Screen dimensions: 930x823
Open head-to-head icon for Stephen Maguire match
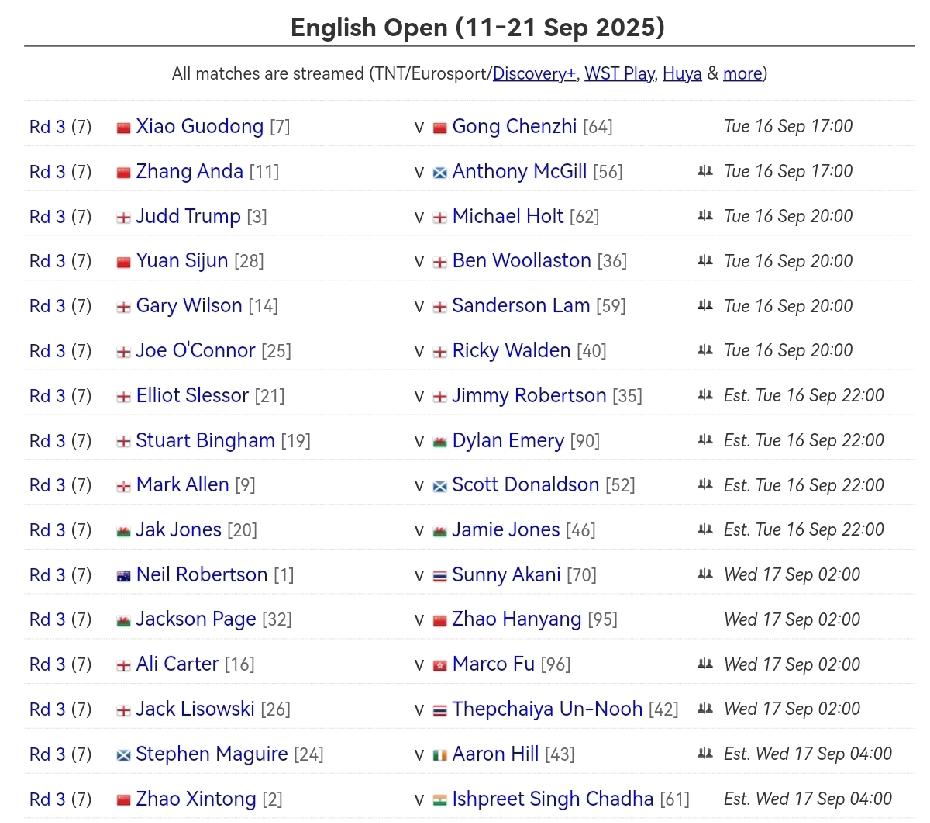[x=705, y=754]
